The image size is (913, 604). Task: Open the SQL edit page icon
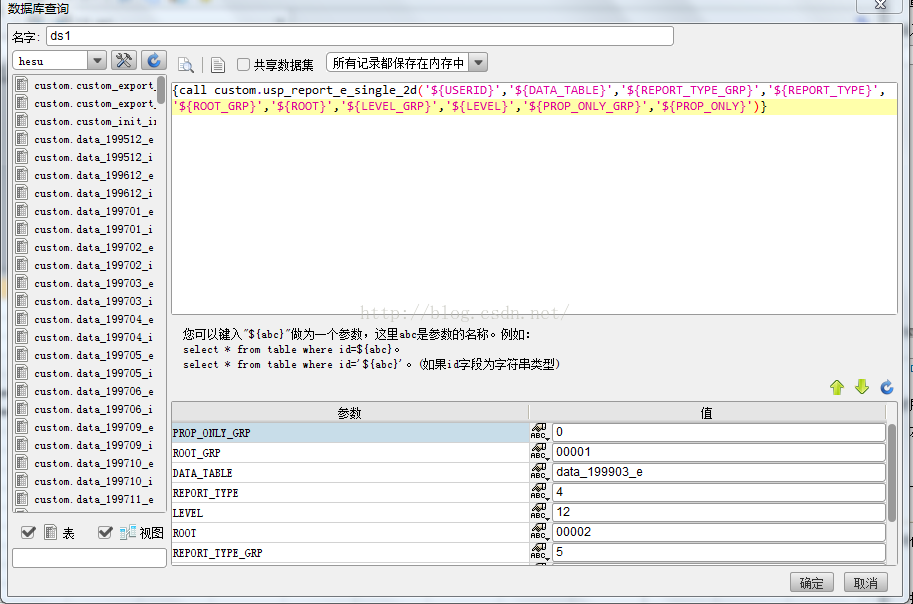[x=218, y=65]
